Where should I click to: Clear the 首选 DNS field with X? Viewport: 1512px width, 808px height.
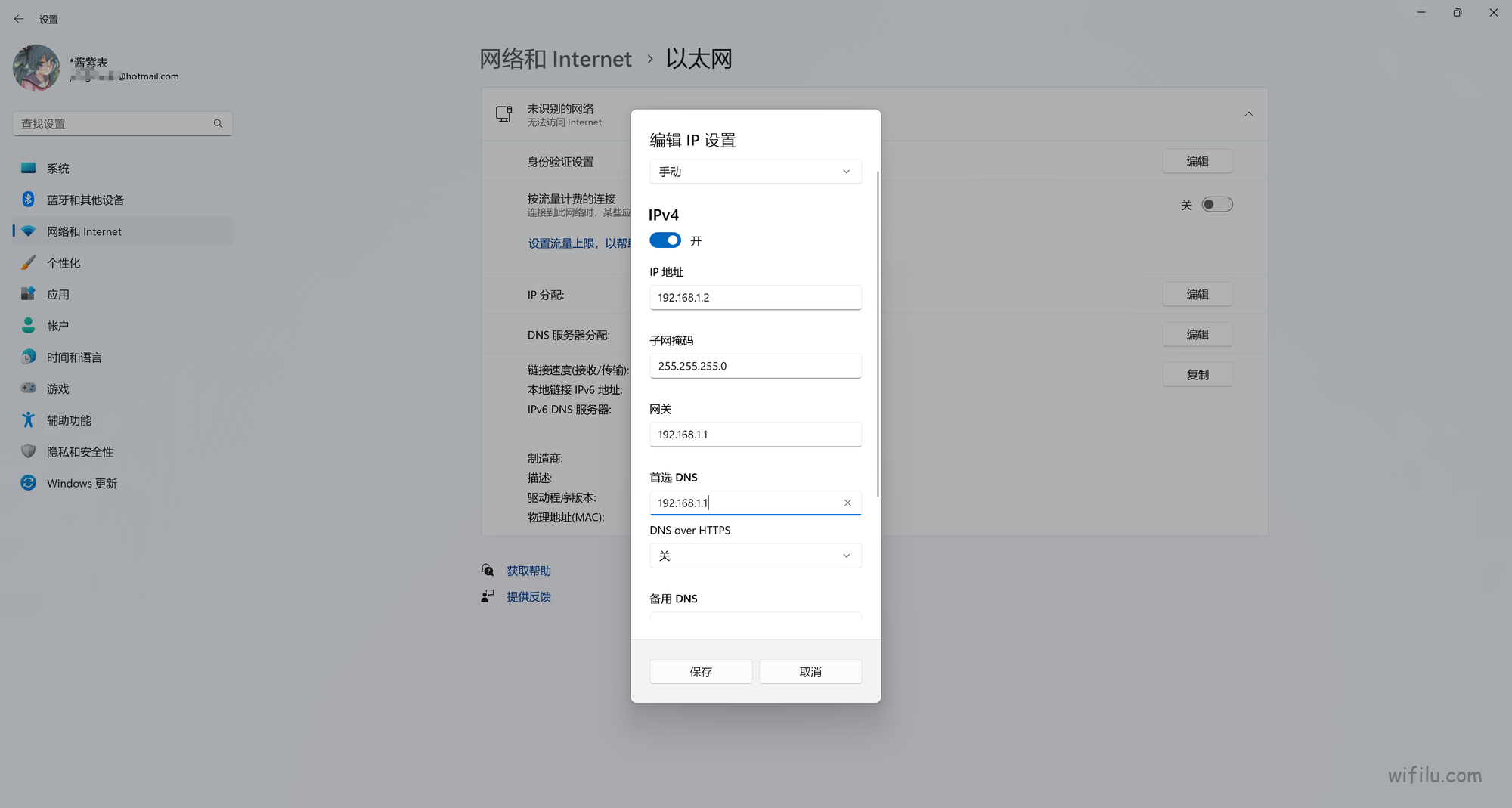coord(847,503)
